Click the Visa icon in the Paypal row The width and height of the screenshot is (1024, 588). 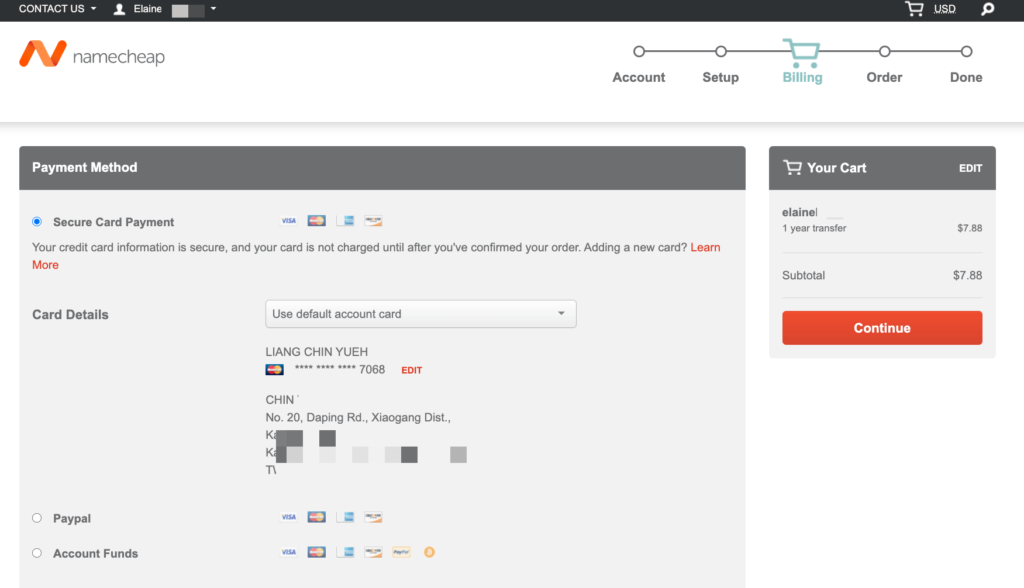pyautogui.click(x=289, y=517)
